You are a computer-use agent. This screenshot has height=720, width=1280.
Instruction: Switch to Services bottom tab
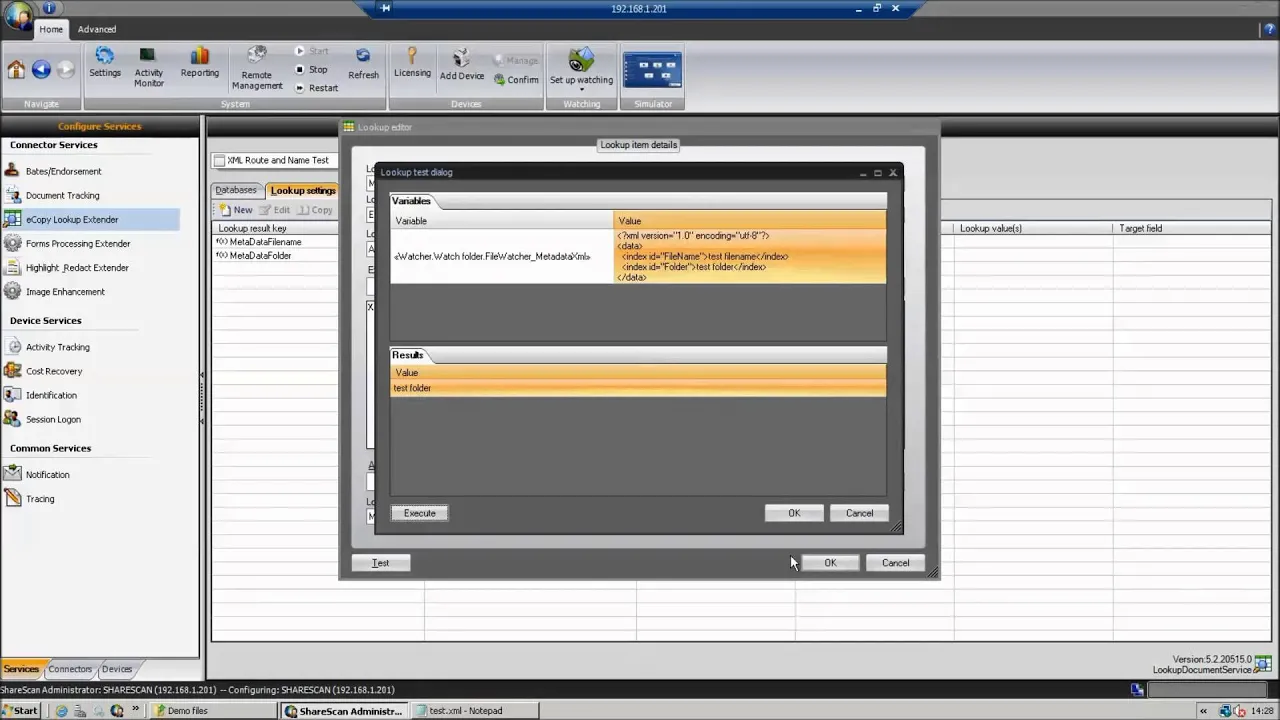(21, 669)
